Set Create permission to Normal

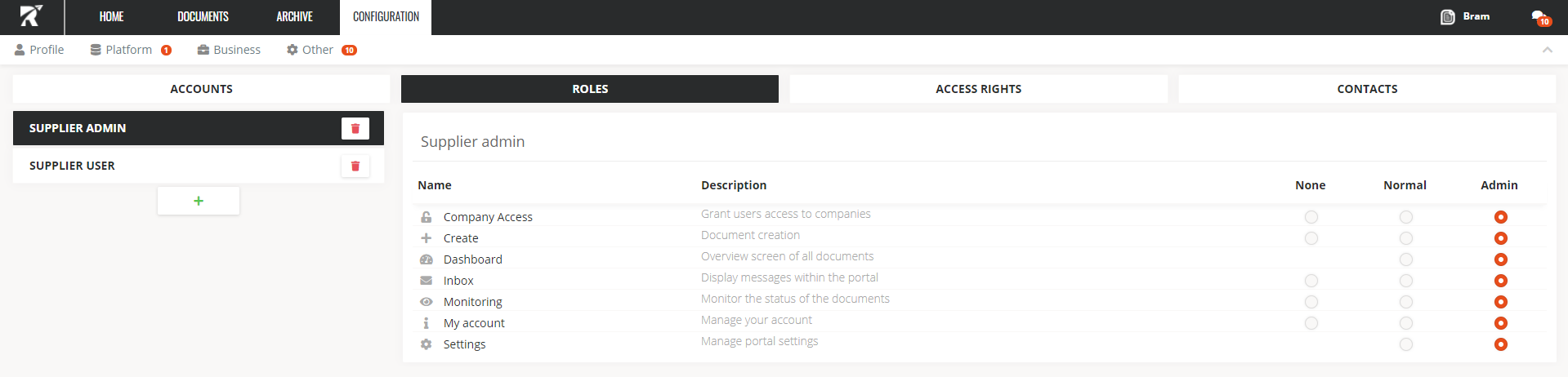pos(1405,238)
